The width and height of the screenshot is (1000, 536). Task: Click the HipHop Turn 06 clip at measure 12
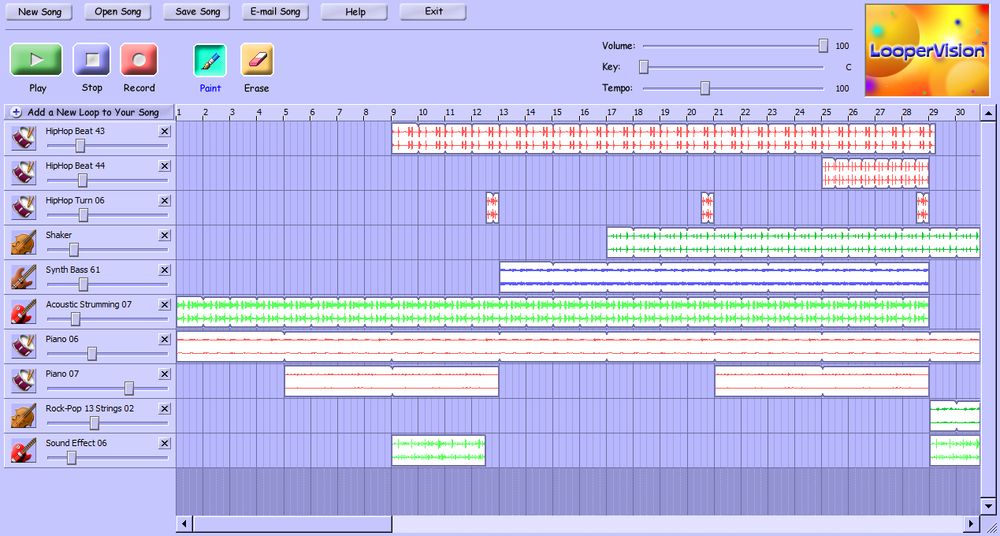point(492,208)
